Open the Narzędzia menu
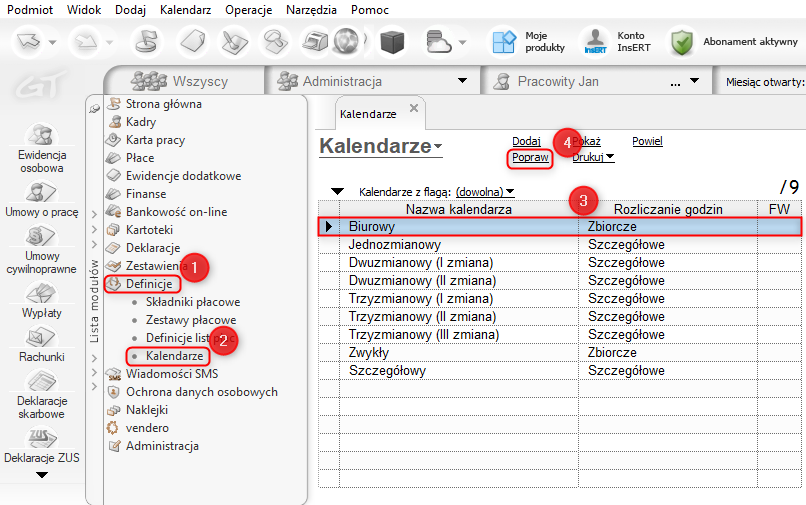Viewport: 806px width, 505px height. click(x=311, y=9)
